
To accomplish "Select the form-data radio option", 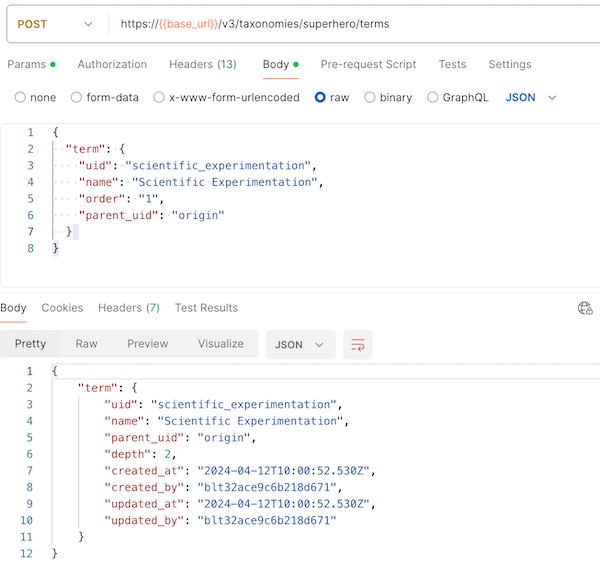I will click(76, 97).
